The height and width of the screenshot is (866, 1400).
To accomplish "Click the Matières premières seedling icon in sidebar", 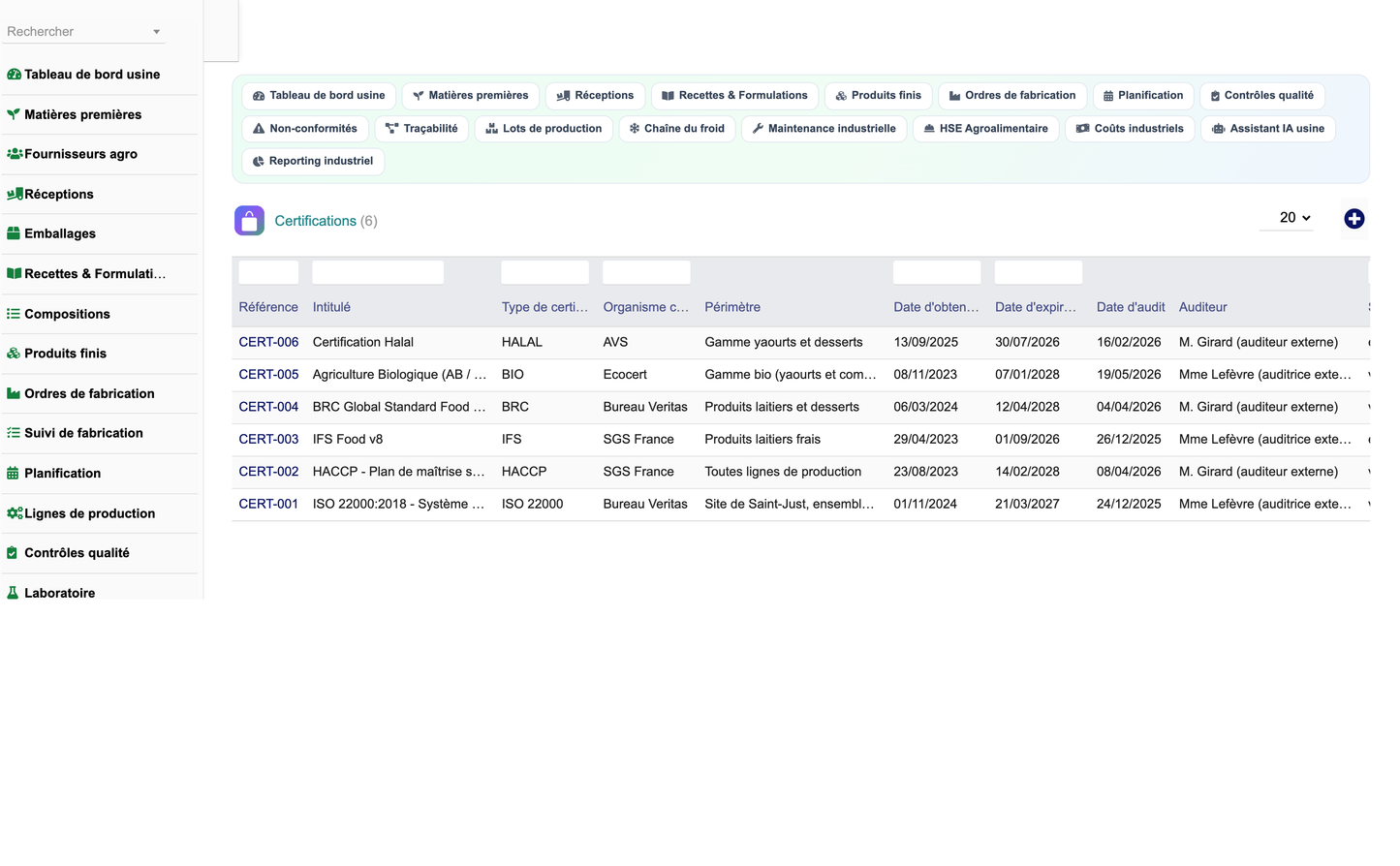I will pos(14,114).
